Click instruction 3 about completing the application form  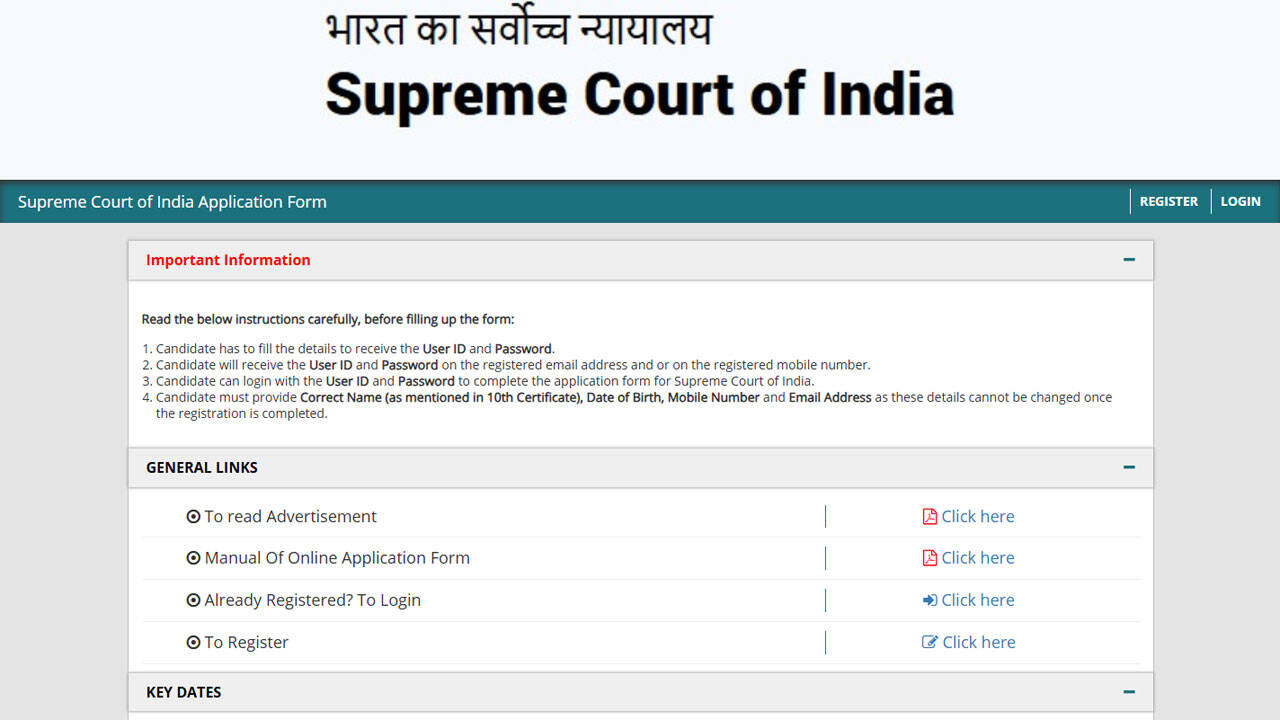point(478,381)
